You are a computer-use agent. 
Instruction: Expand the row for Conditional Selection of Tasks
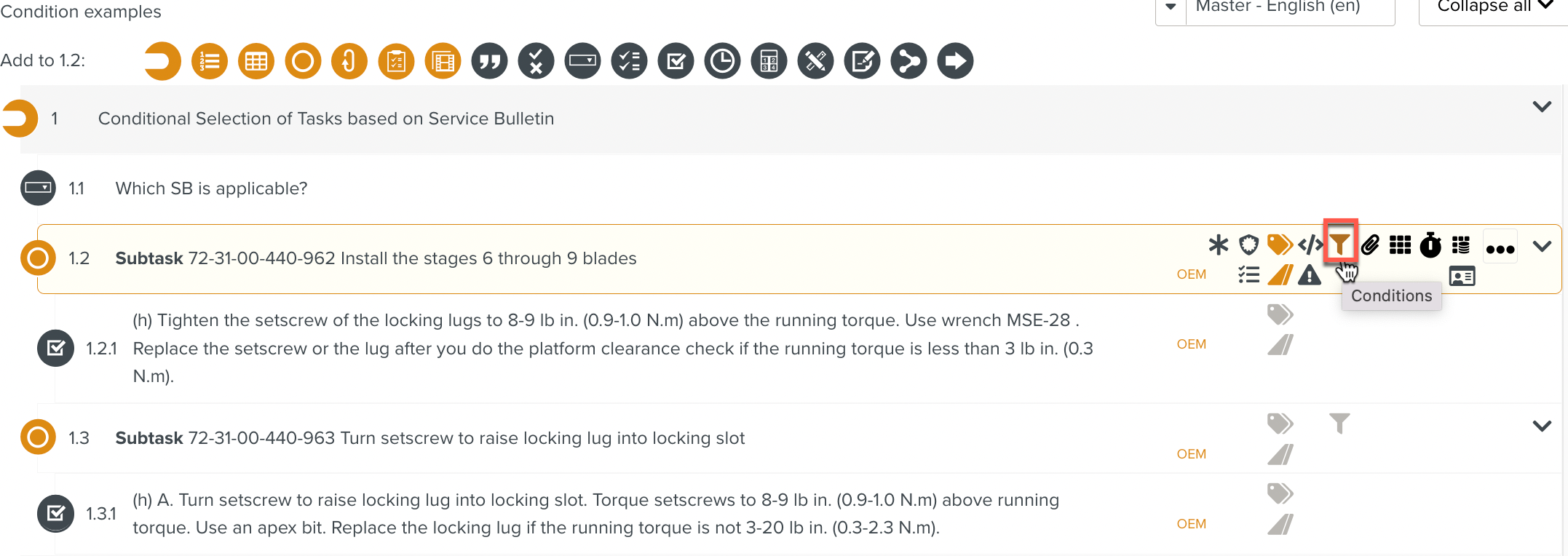1542,107
